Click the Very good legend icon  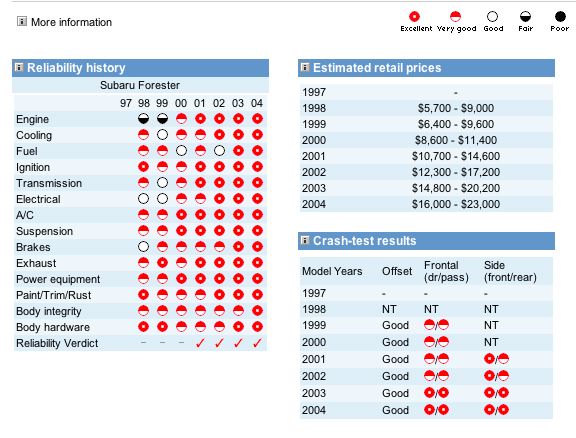[x=455, y=17]
